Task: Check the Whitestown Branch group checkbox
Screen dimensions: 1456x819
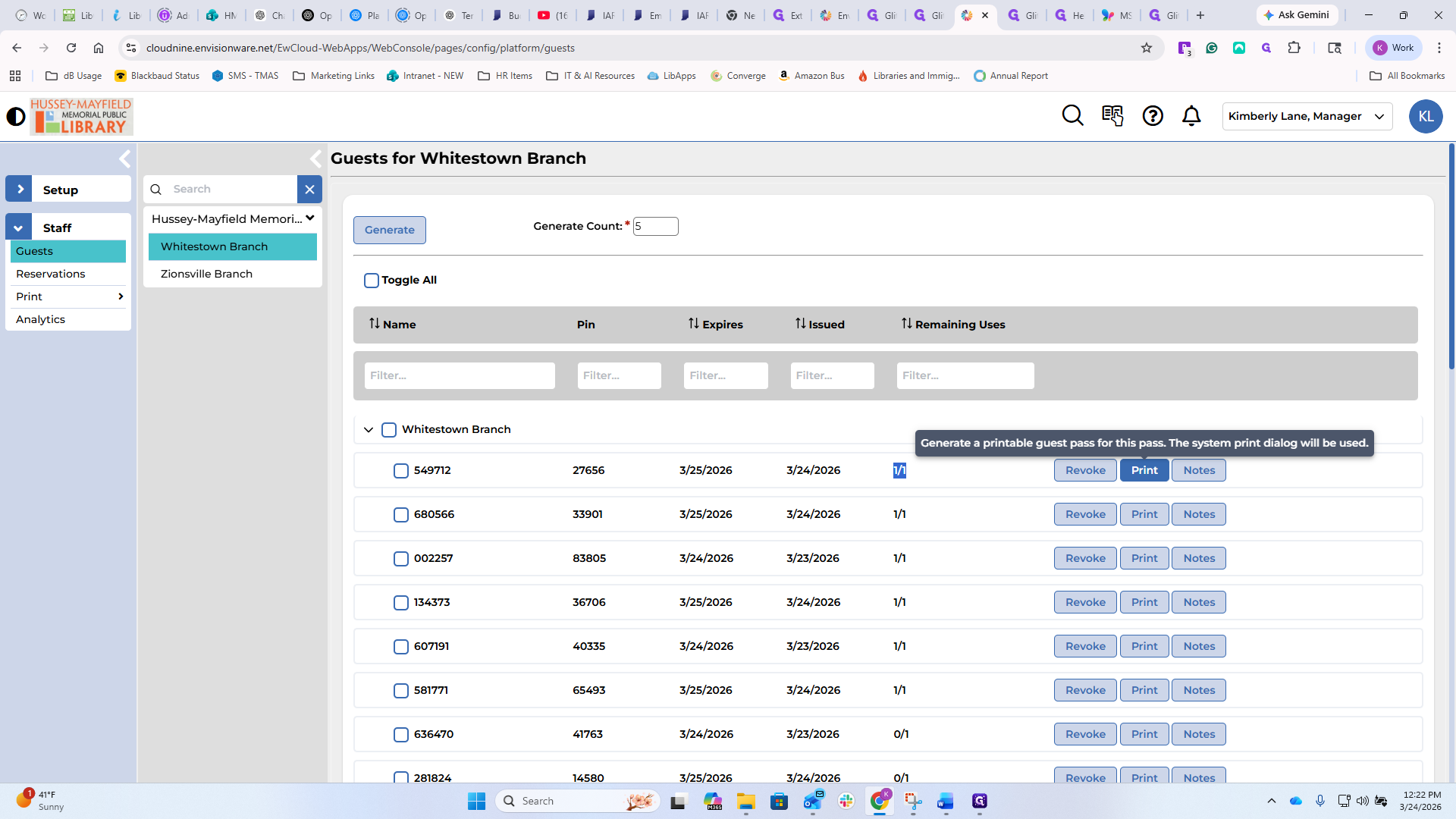Action: [389, 430]
